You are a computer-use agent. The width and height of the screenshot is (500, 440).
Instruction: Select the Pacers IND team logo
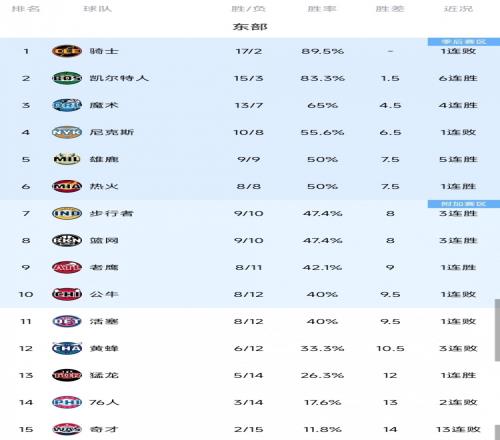(x=67, y=213)
